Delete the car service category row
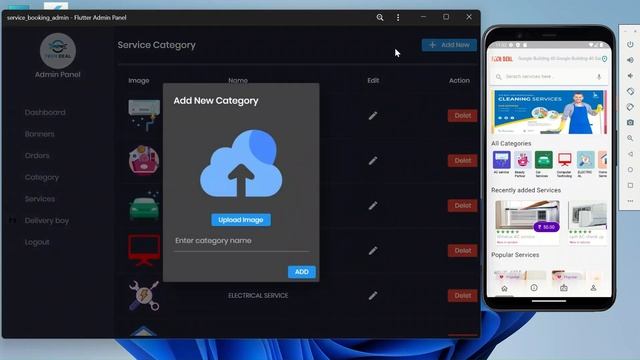640x360 pixels. (x=462, y=206)
